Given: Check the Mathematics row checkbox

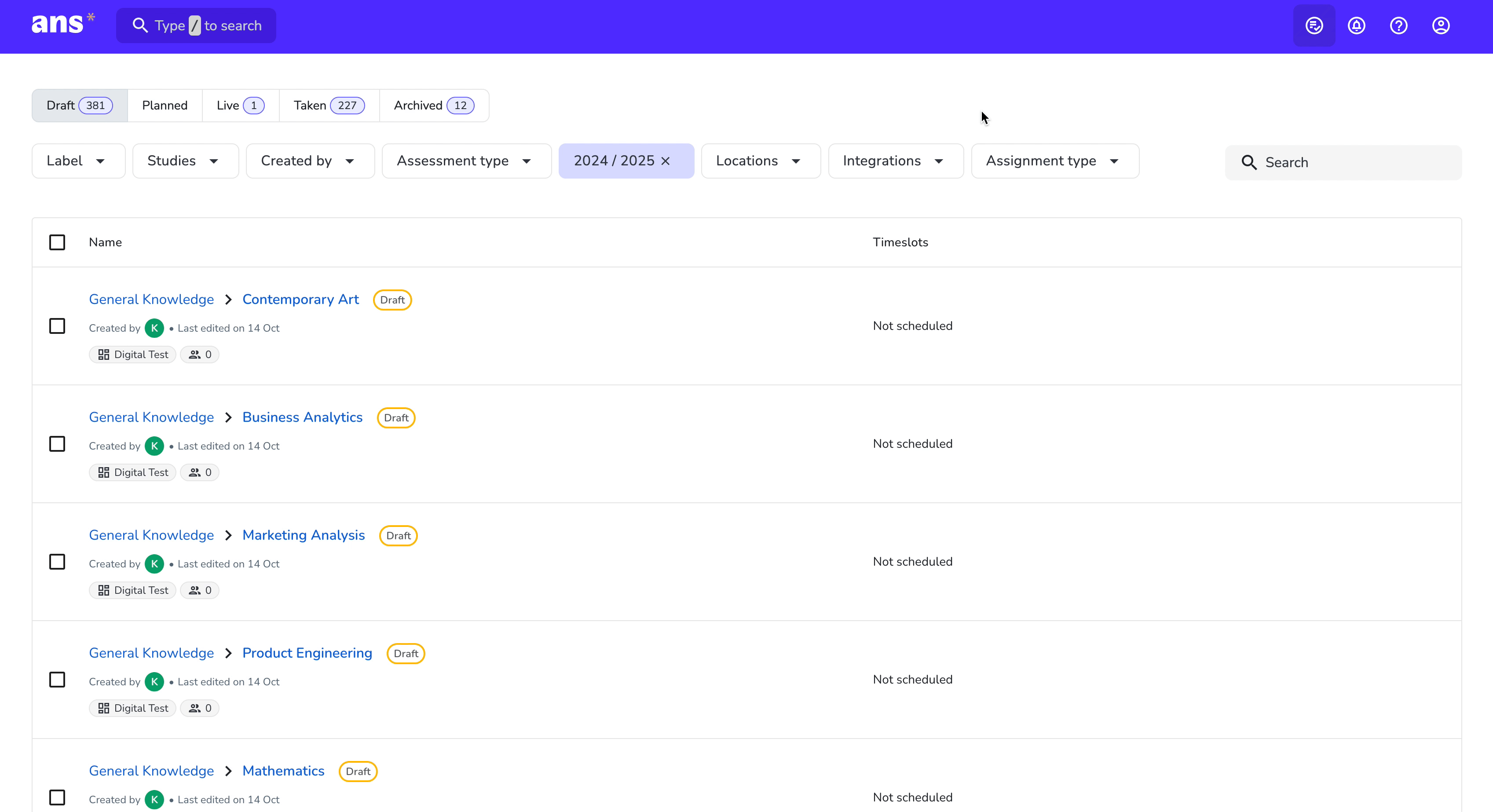Looking at the screenshot, I should pyautogui.click(x=57, y=797).
